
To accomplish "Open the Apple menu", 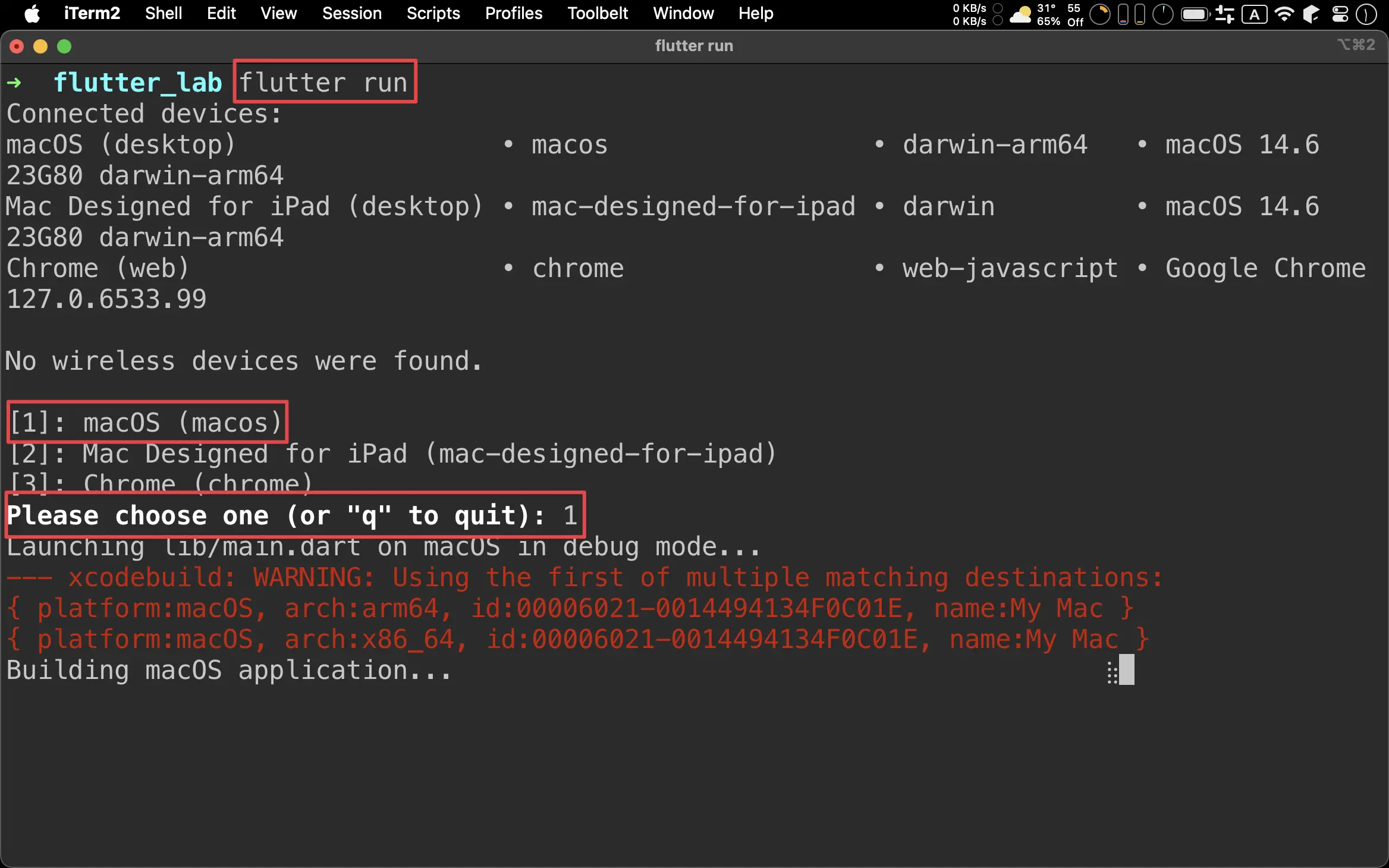I will [x=33, y=14].
